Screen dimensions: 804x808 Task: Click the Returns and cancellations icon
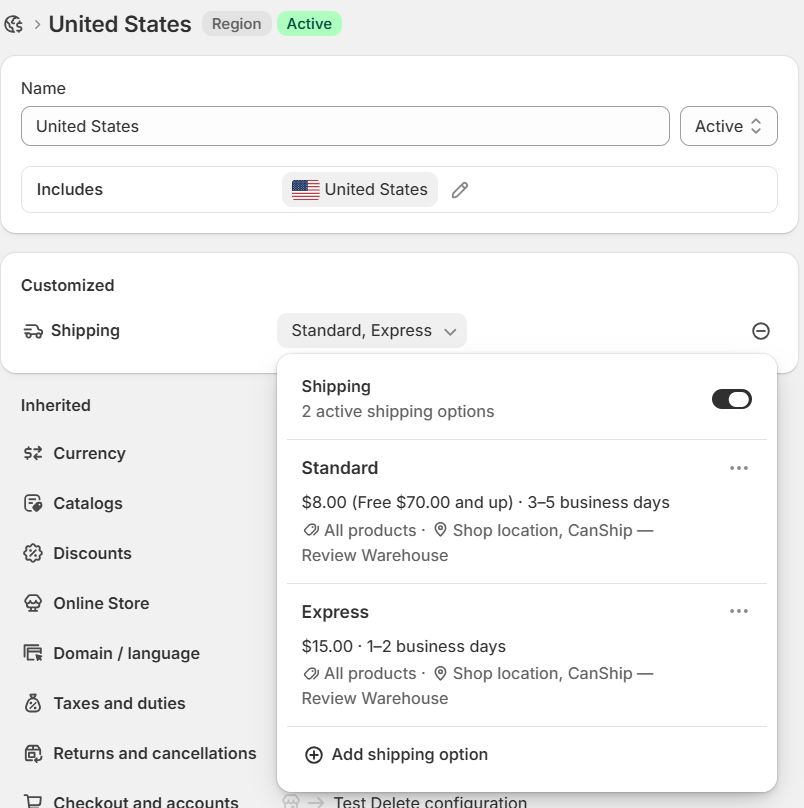coord(33,753)
